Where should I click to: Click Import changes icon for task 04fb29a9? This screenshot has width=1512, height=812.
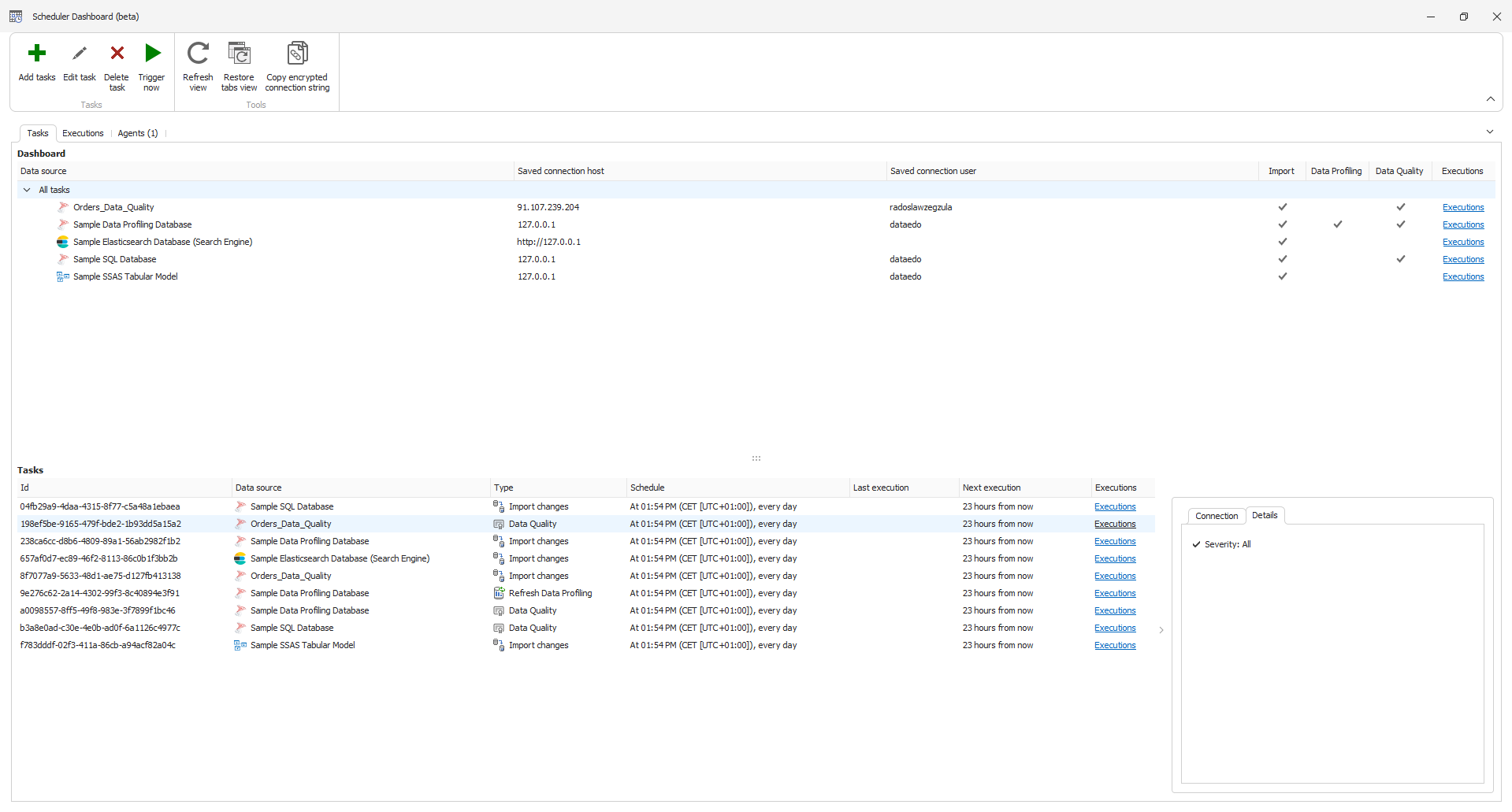tap(499, 506)
